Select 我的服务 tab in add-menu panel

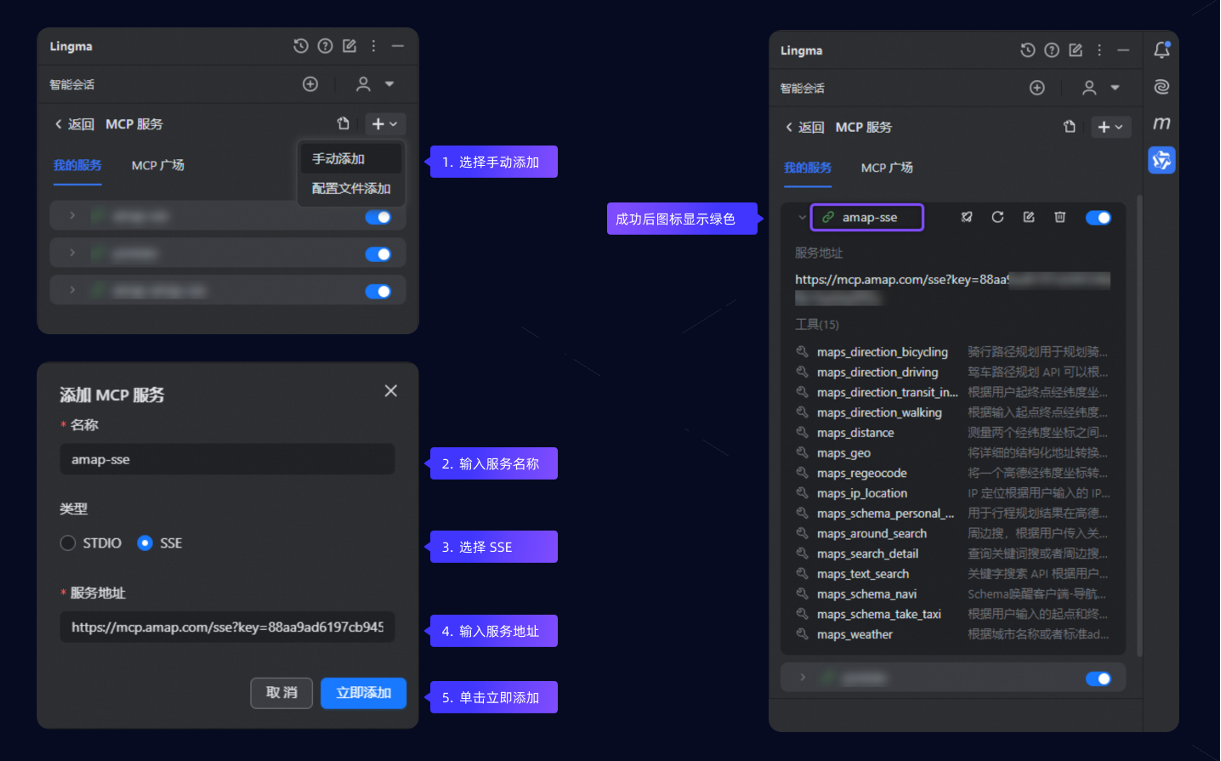(x=78, y=165)
